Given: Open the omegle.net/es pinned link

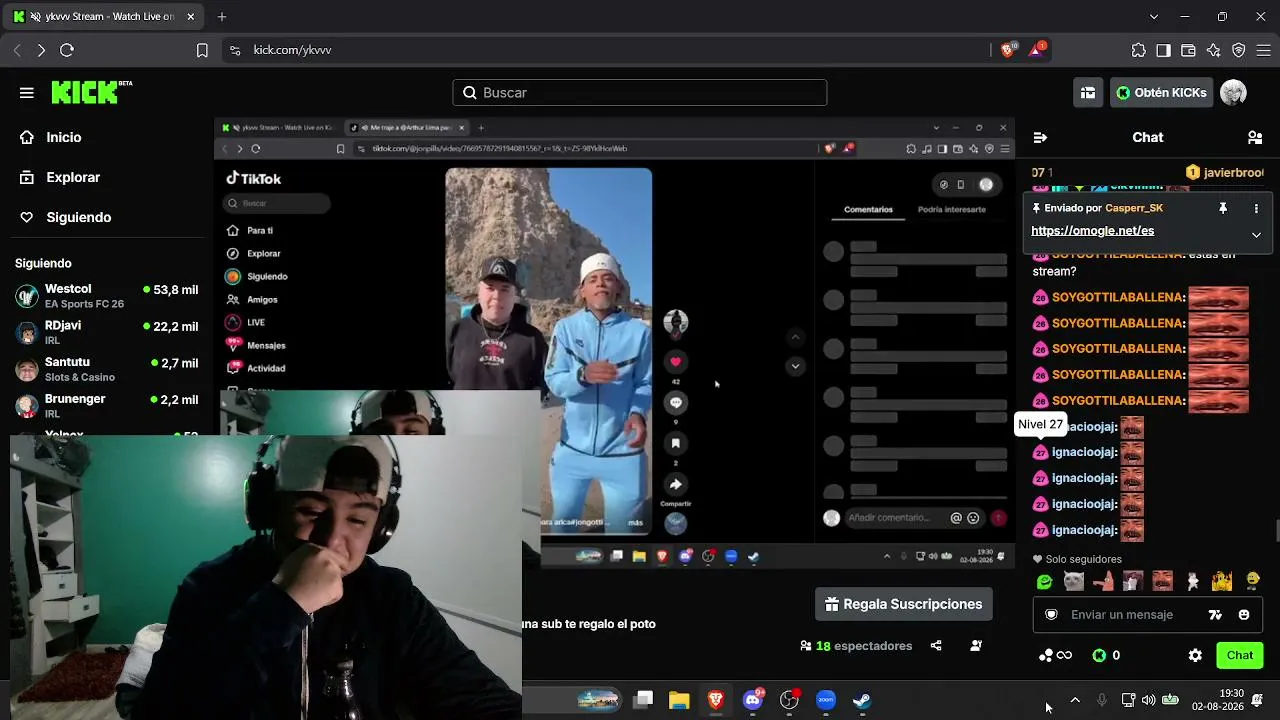Looking at the screenshot, I should (1092, 231).
